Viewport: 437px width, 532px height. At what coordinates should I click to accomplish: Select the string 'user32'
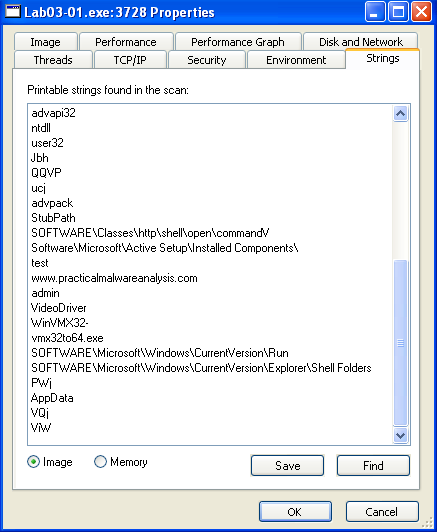(47, 143)
